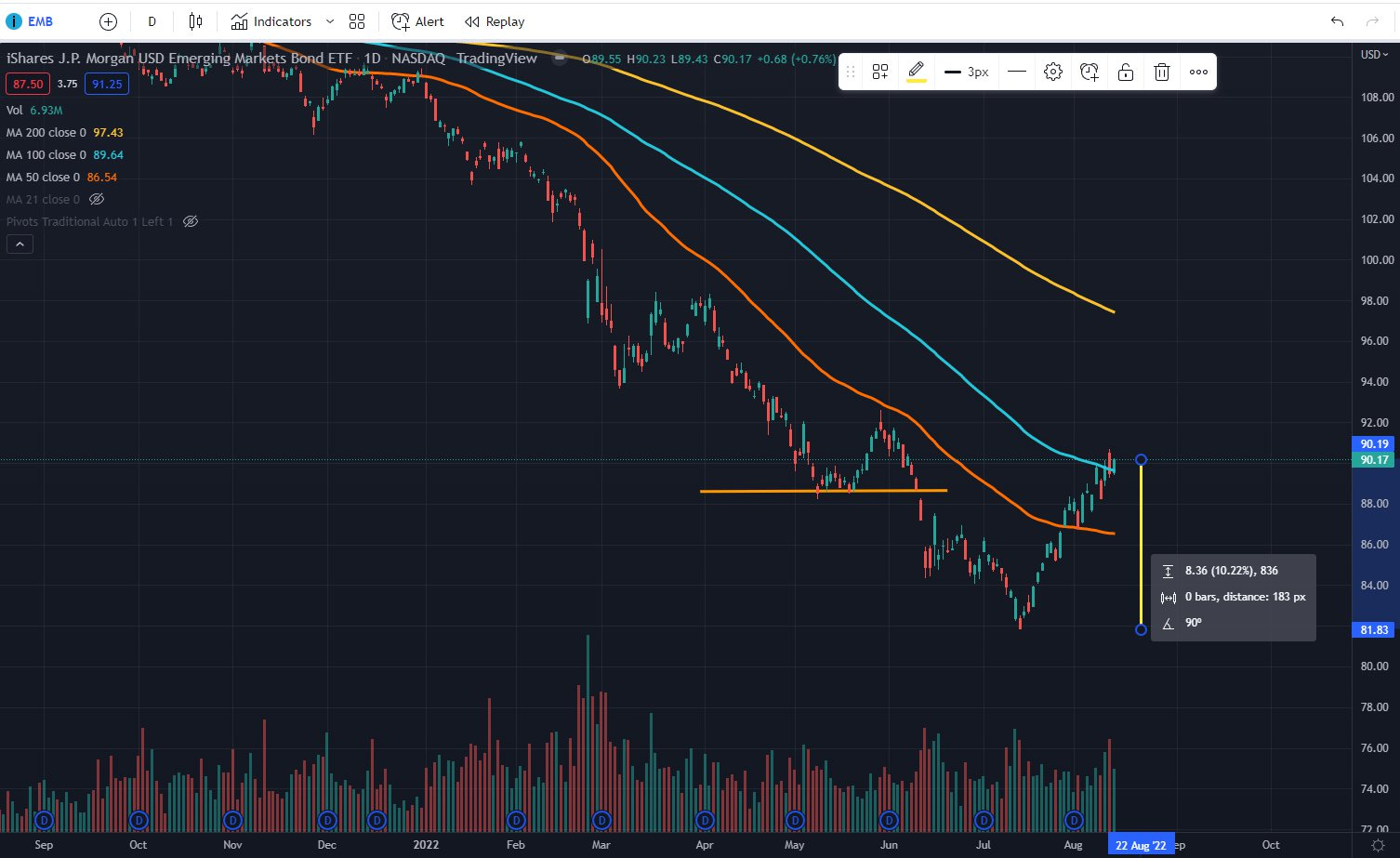The width and height of the screenshot is (1400, 858).
Task: Click the 91.25 buy price button
Action: [107, 84]
